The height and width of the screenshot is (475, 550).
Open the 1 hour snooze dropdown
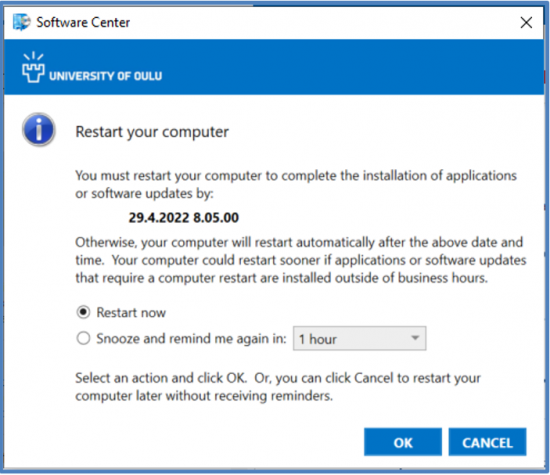coord(360,339)
